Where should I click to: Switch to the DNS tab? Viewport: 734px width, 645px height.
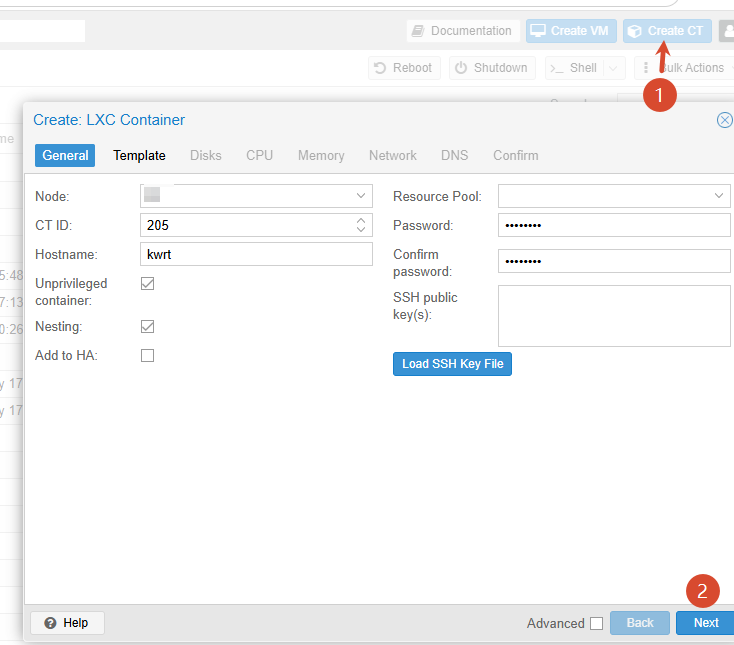(454, 155)
